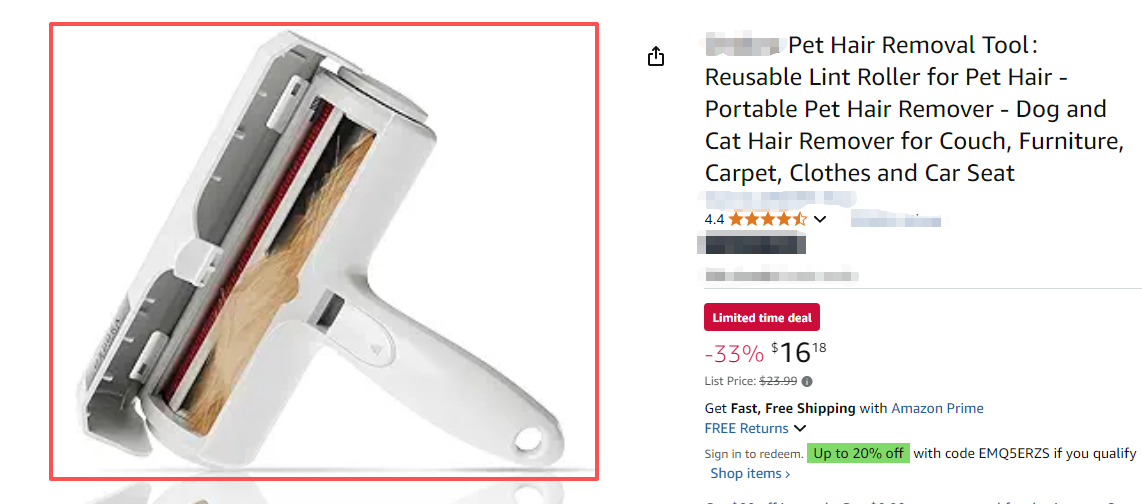The height and width of the screenshot is (504, 1142).
Task: Click the $16.18 deal price
Action: [798, 352]
